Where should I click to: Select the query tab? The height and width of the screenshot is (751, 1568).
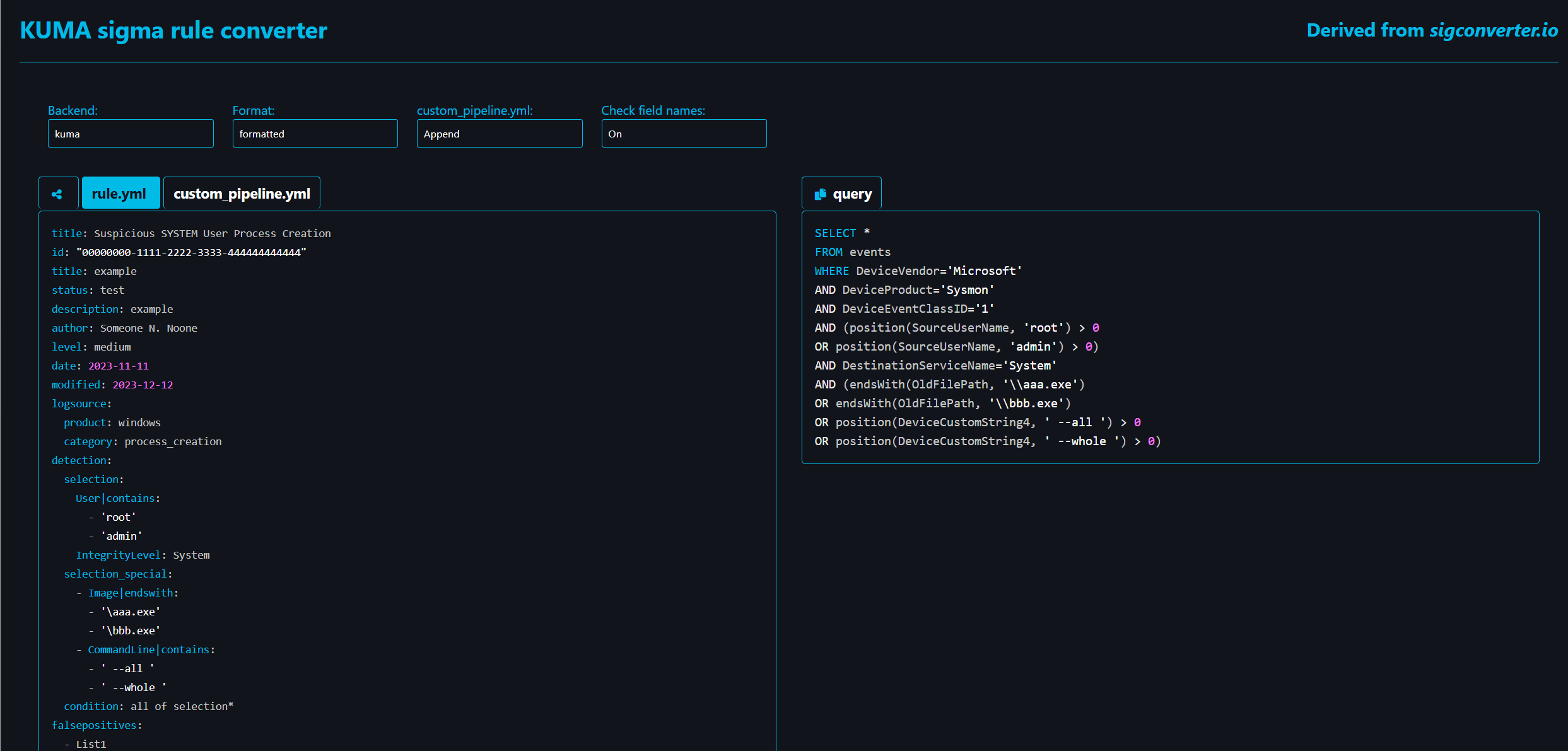pyautogui.click(x=841, y=194)
